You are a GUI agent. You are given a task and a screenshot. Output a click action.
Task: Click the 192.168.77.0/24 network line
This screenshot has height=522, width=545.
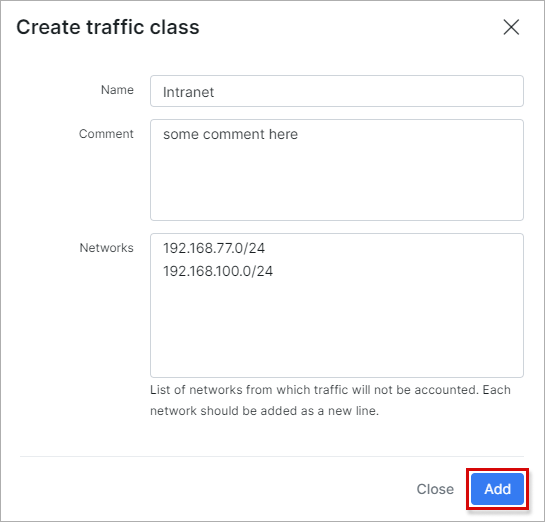tap(214, 248)
